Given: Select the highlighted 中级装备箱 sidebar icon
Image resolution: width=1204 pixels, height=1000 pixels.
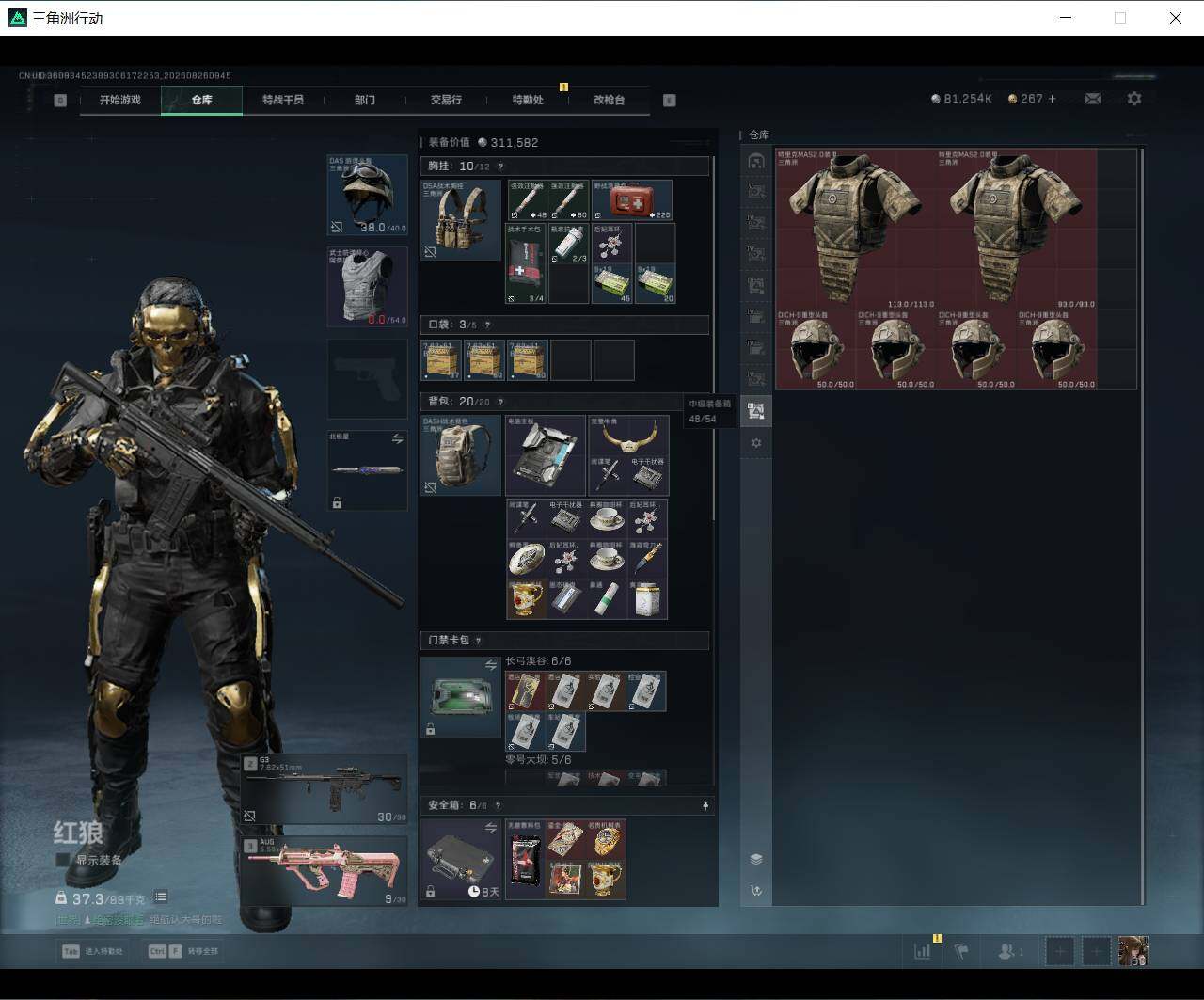Looking at the screenshot, I should tap(755, 410).
